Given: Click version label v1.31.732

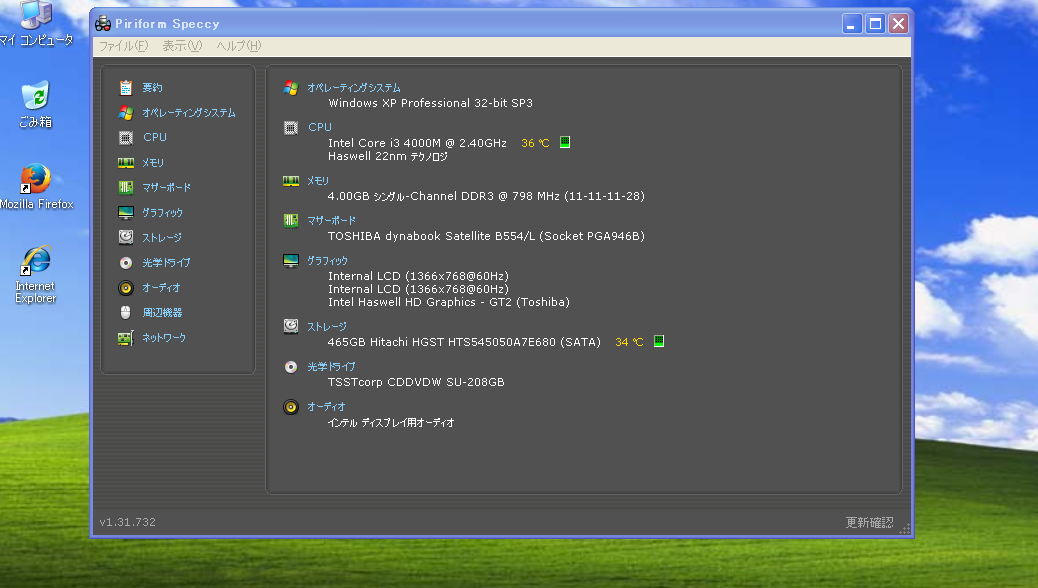Looking at the screenshot, I should pos(128,522).
